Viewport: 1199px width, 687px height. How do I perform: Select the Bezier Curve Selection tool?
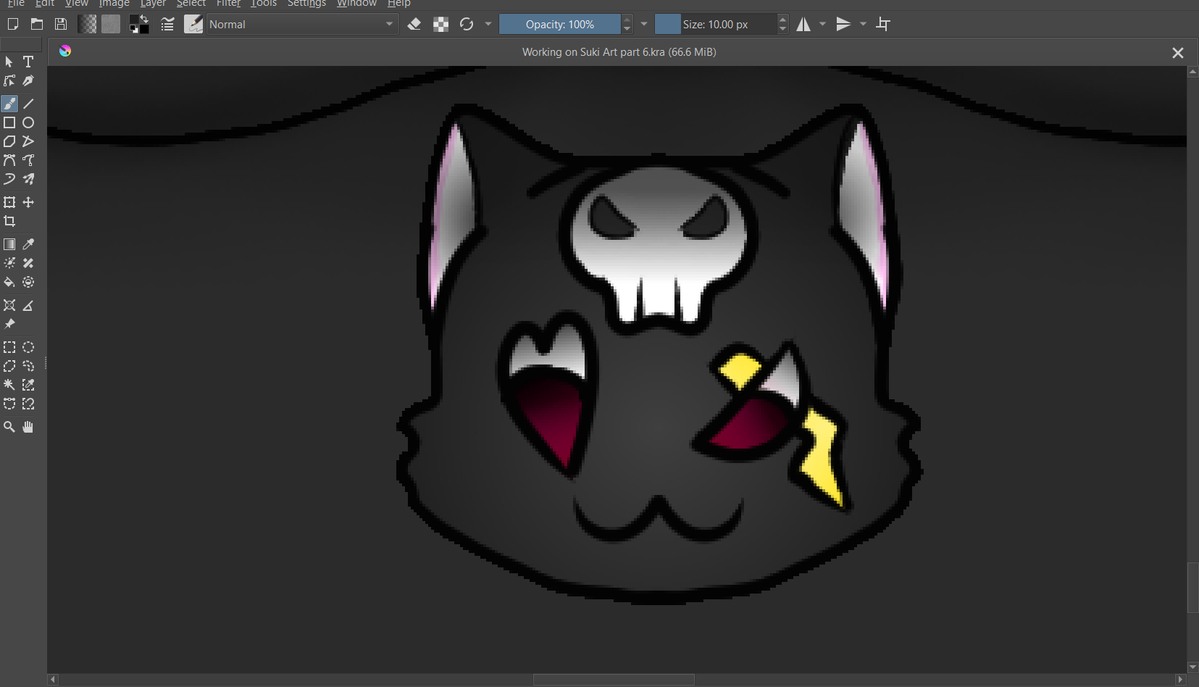point(9,404)
